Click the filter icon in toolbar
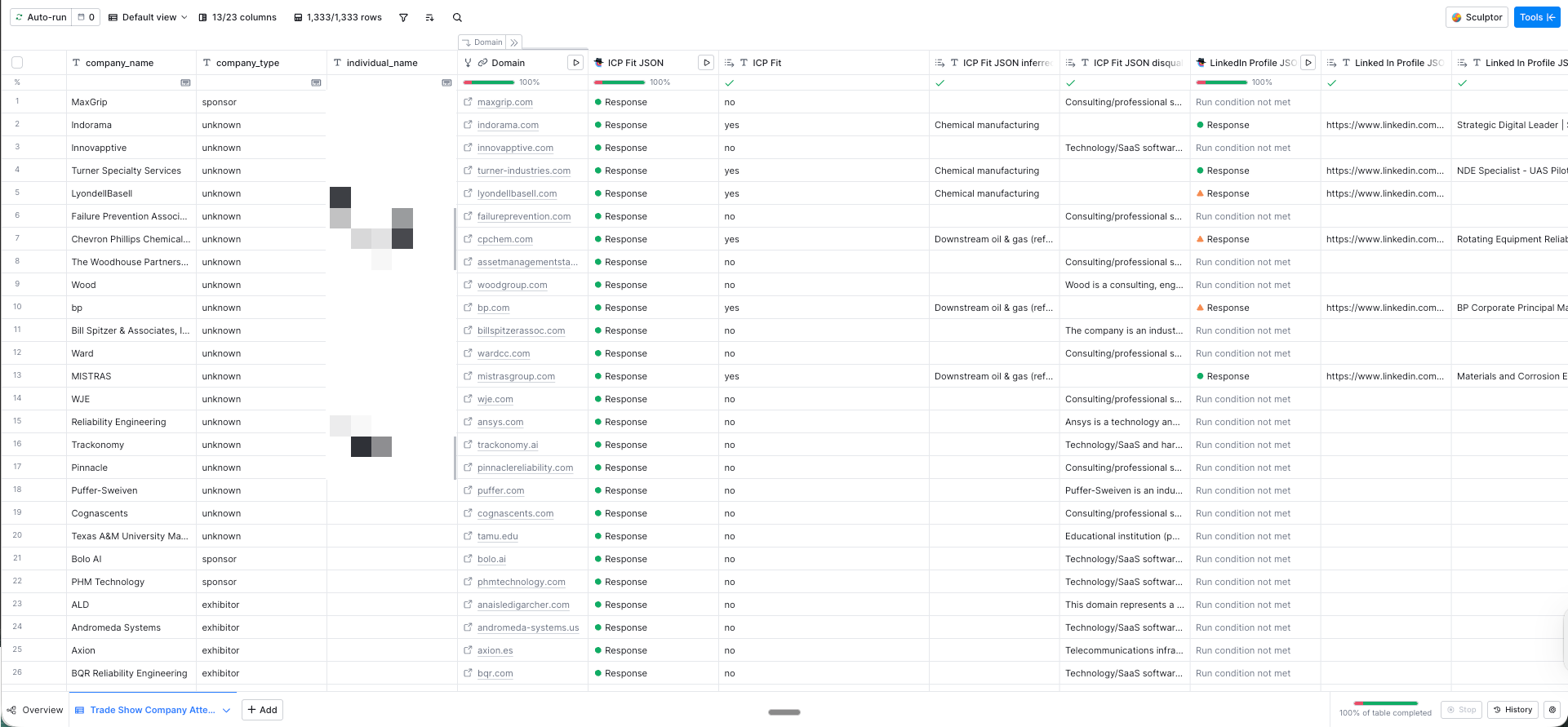The image size is (1568, 727). (x=403, y=17)
